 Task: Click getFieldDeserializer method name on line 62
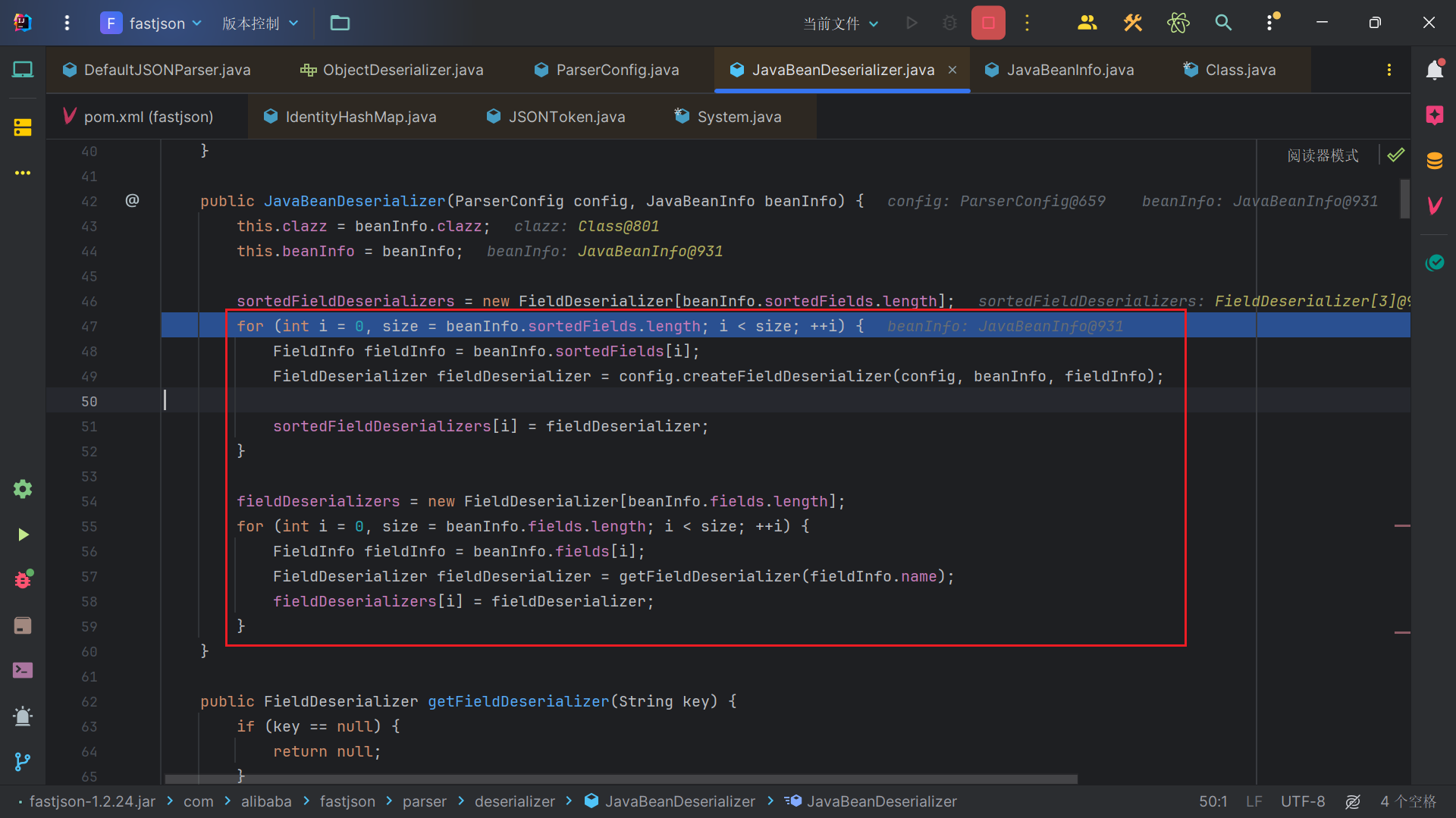point(518,701)
